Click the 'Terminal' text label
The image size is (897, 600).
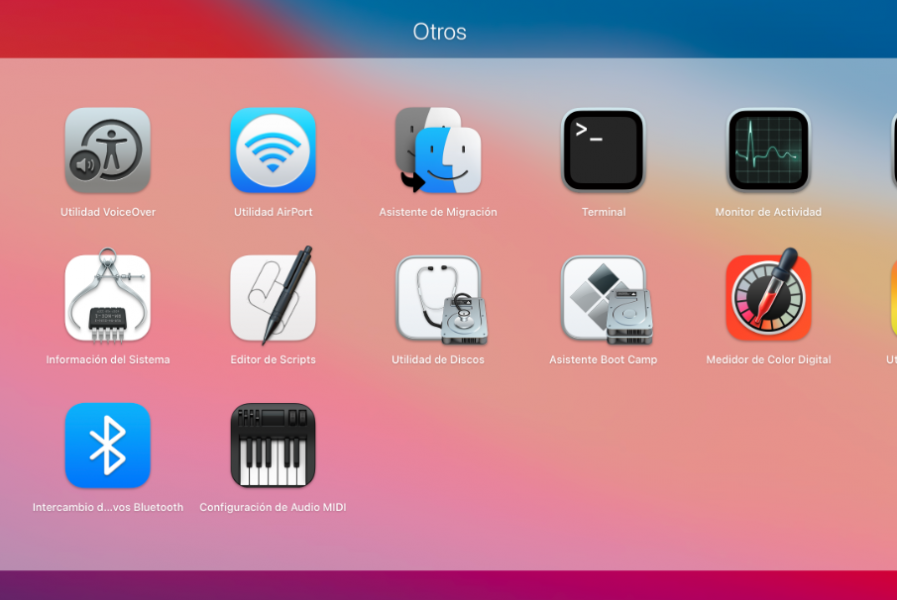pyautogui.click(x=604, y=212)
